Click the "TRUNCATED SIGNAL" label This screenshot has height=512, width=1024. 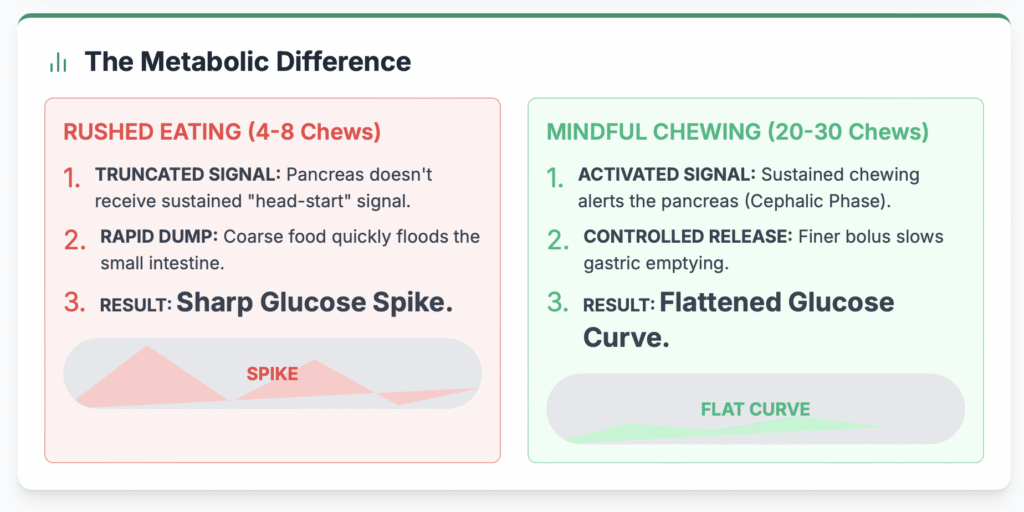[181, 175]
